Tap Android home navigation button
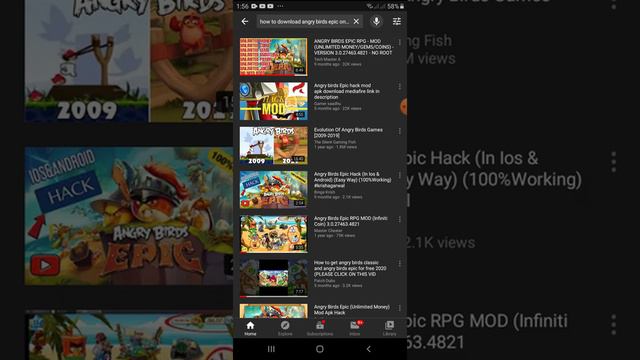640x360 pixels. click(320, 349)
